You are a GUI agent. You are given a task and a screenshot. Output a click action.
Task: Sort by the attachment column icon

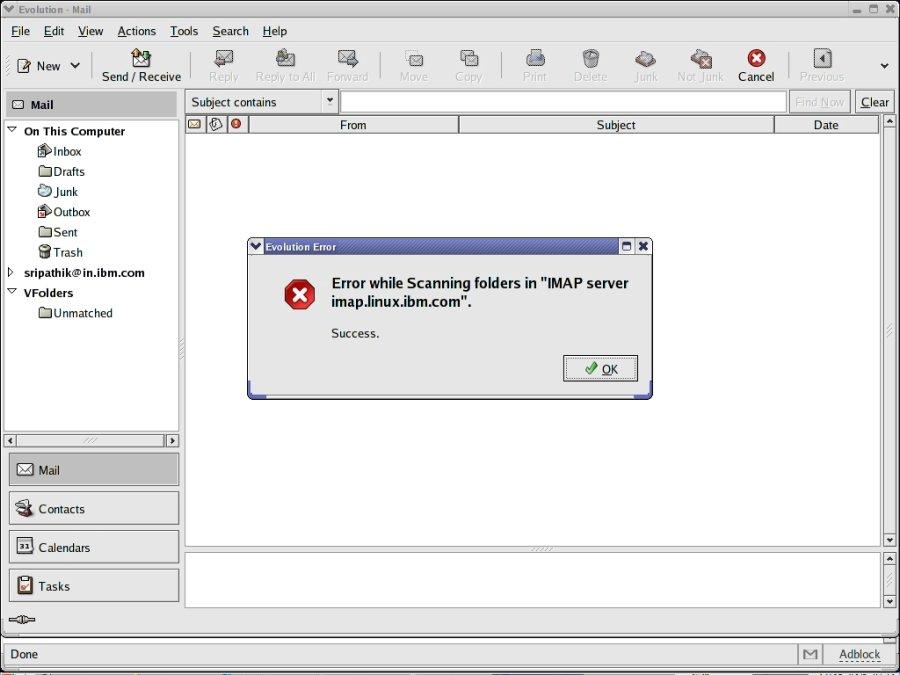pos(216,124)
